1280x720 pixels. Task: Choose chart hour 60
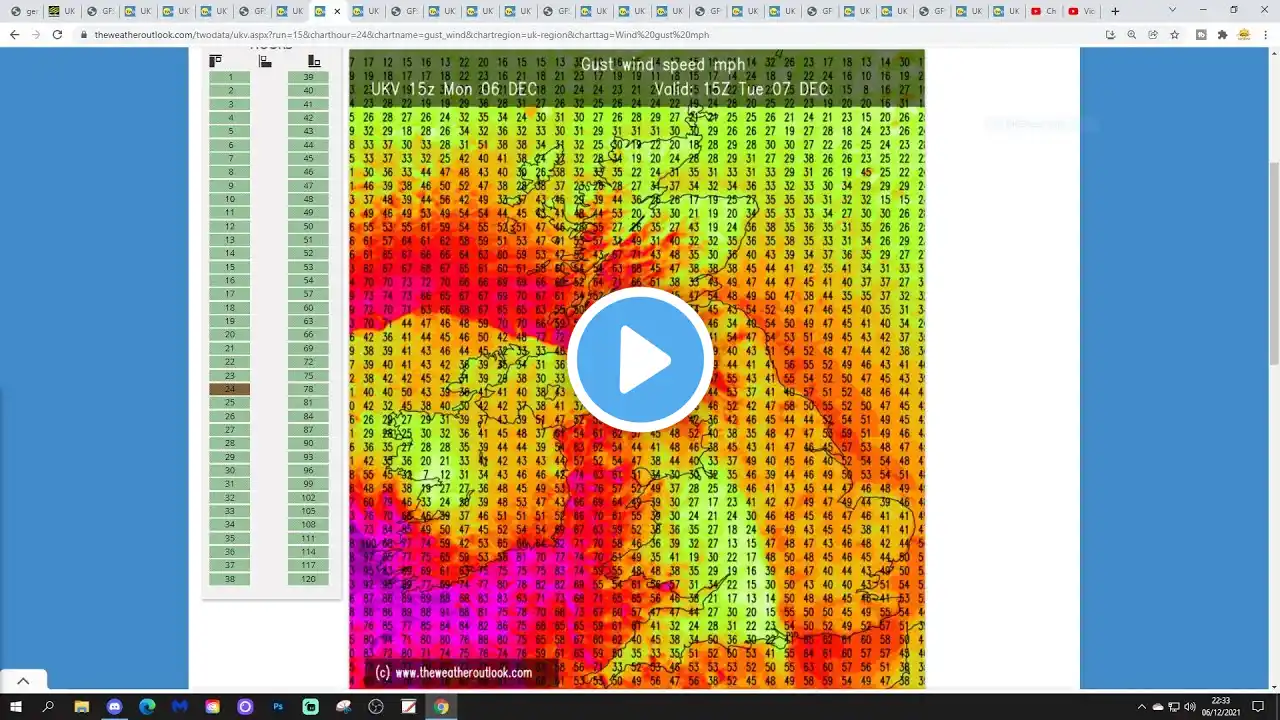[308, 308]
